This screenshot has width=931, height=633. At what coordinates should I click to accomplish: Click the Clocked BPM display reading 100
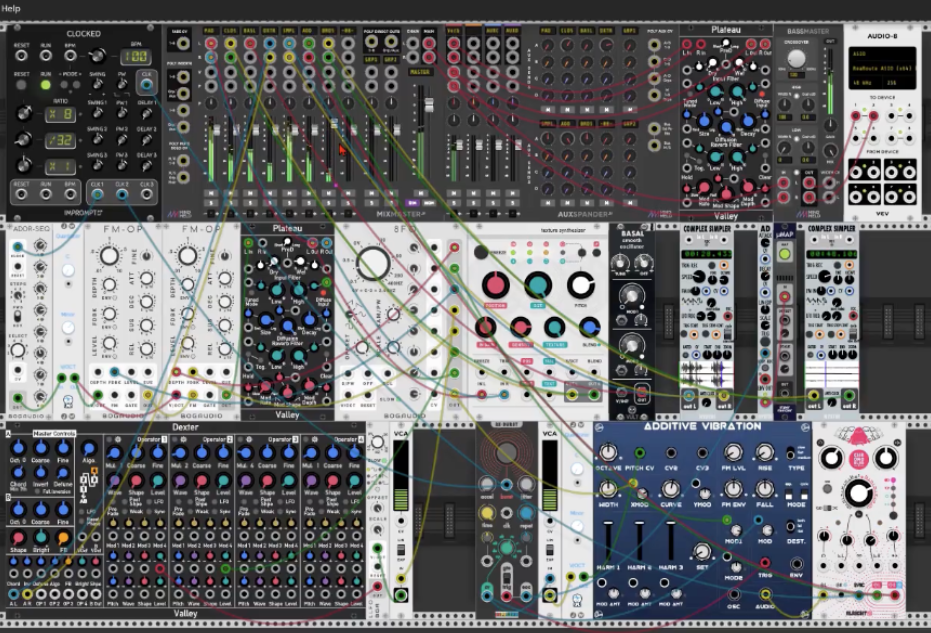point(135,57)
